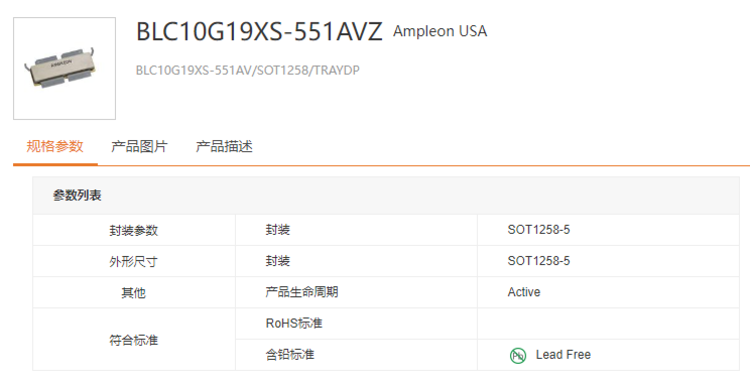Click the lead-free Pb icon
Image resolution: width=750 pixels, height=382 pixels.
click(518, 356)
